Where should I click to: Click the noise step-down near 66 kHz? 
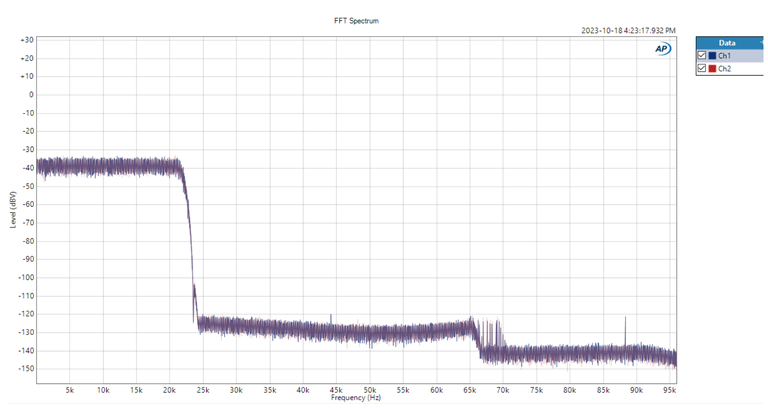click(476, 340)
